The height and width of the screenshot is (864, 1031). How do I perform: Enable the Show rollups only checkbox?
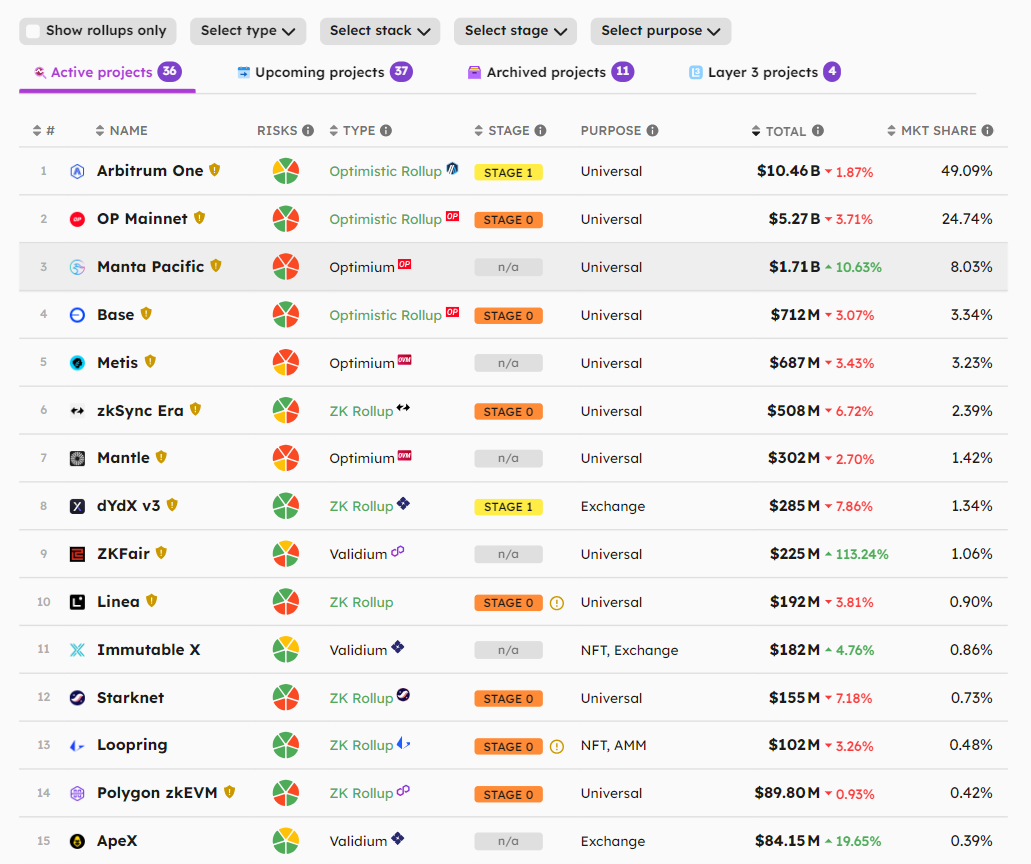point(34,31)
